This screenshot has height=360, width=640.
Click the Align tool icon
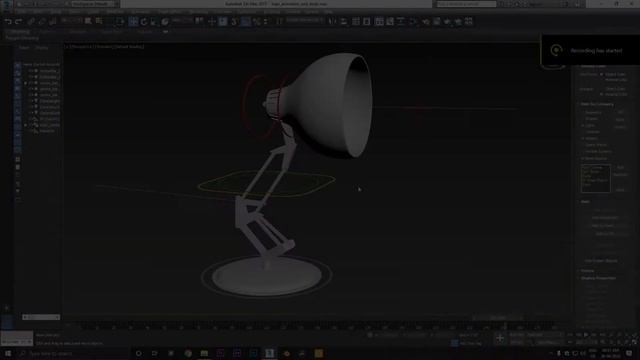344,21
